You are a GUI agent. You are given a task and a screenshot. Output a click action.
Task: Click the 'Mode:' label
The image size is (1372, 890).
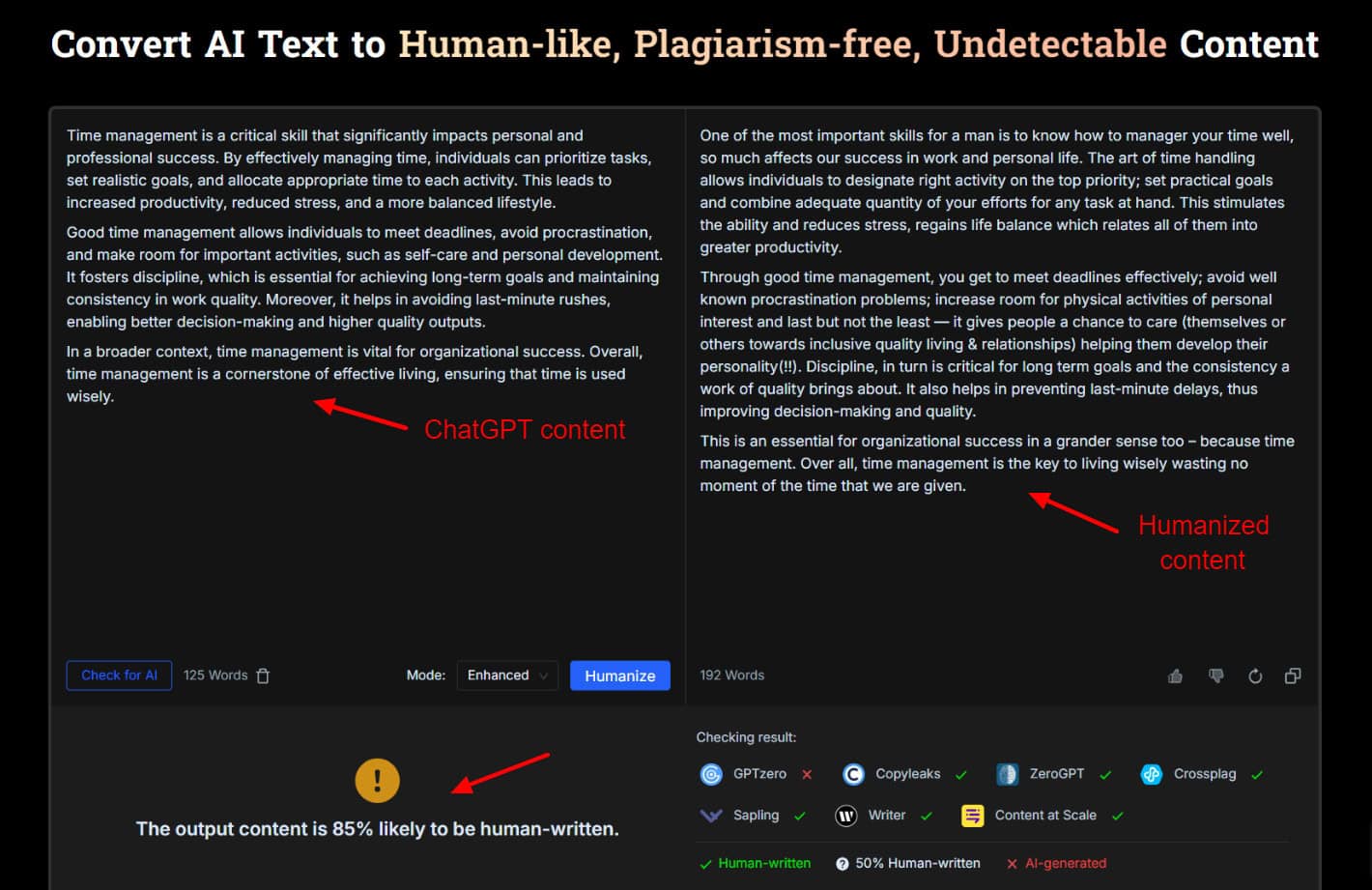426,675
